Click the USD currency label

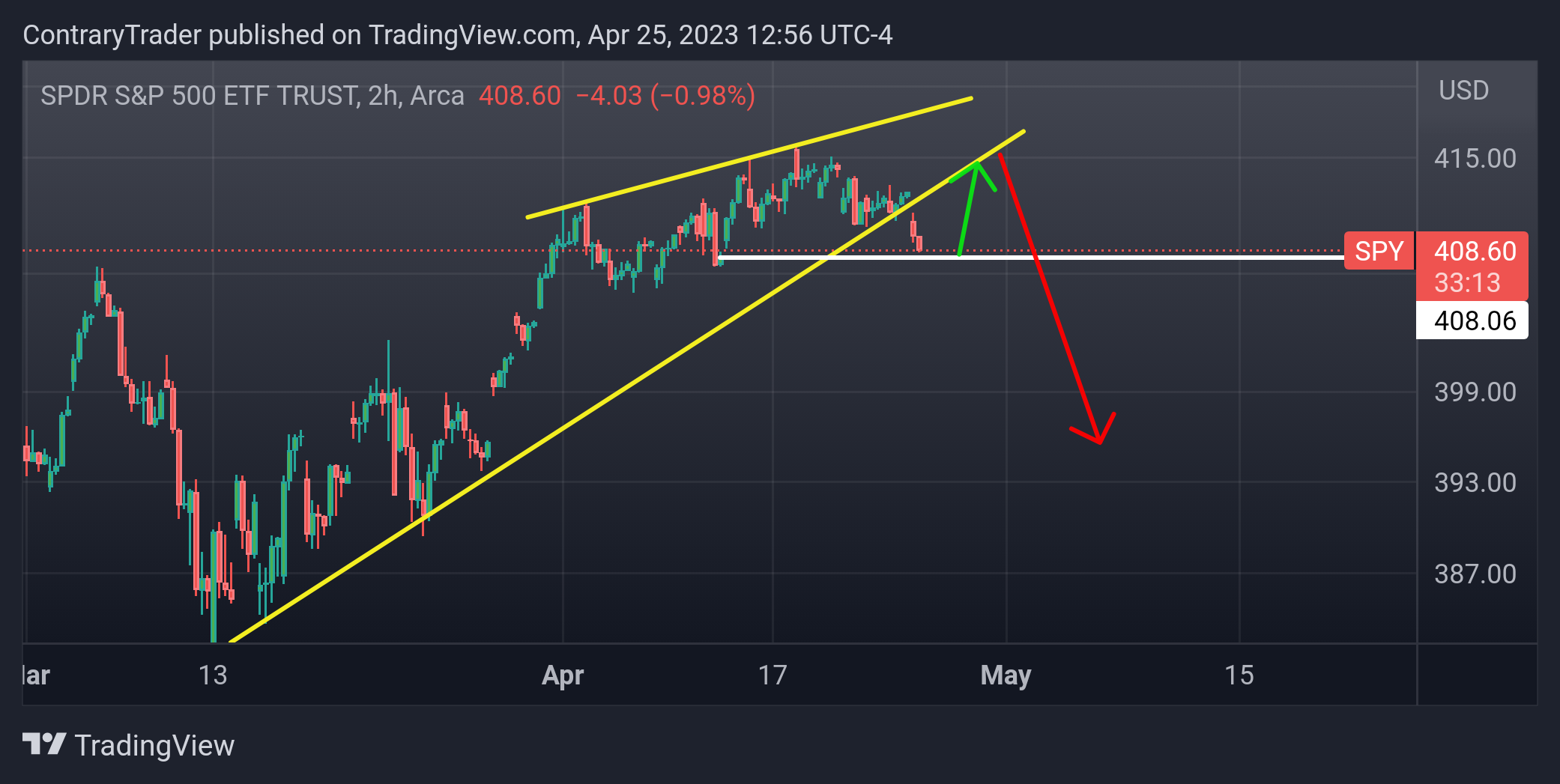point(1463,91)
